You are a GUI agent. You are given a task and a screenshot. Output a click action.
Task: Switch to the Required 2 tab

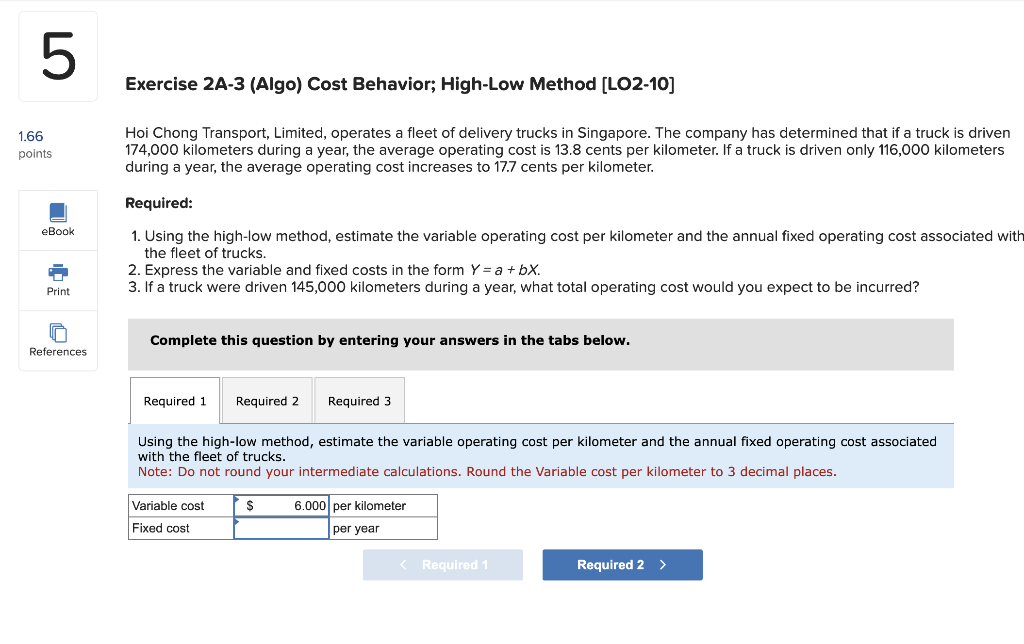[x=266, y=400]
